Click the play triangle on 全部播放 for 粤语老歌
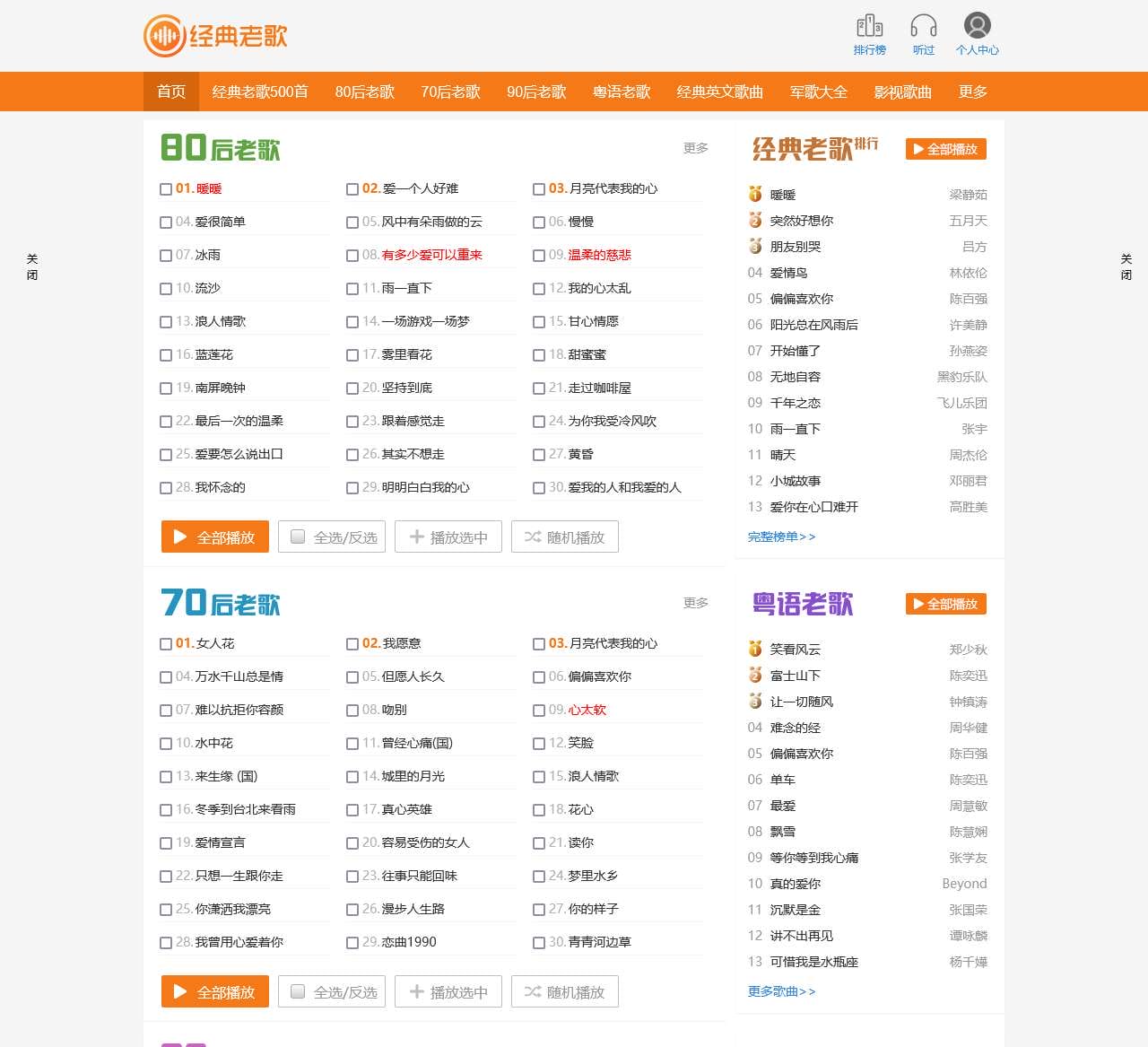 pyautogui.click(x=918, y=603)
